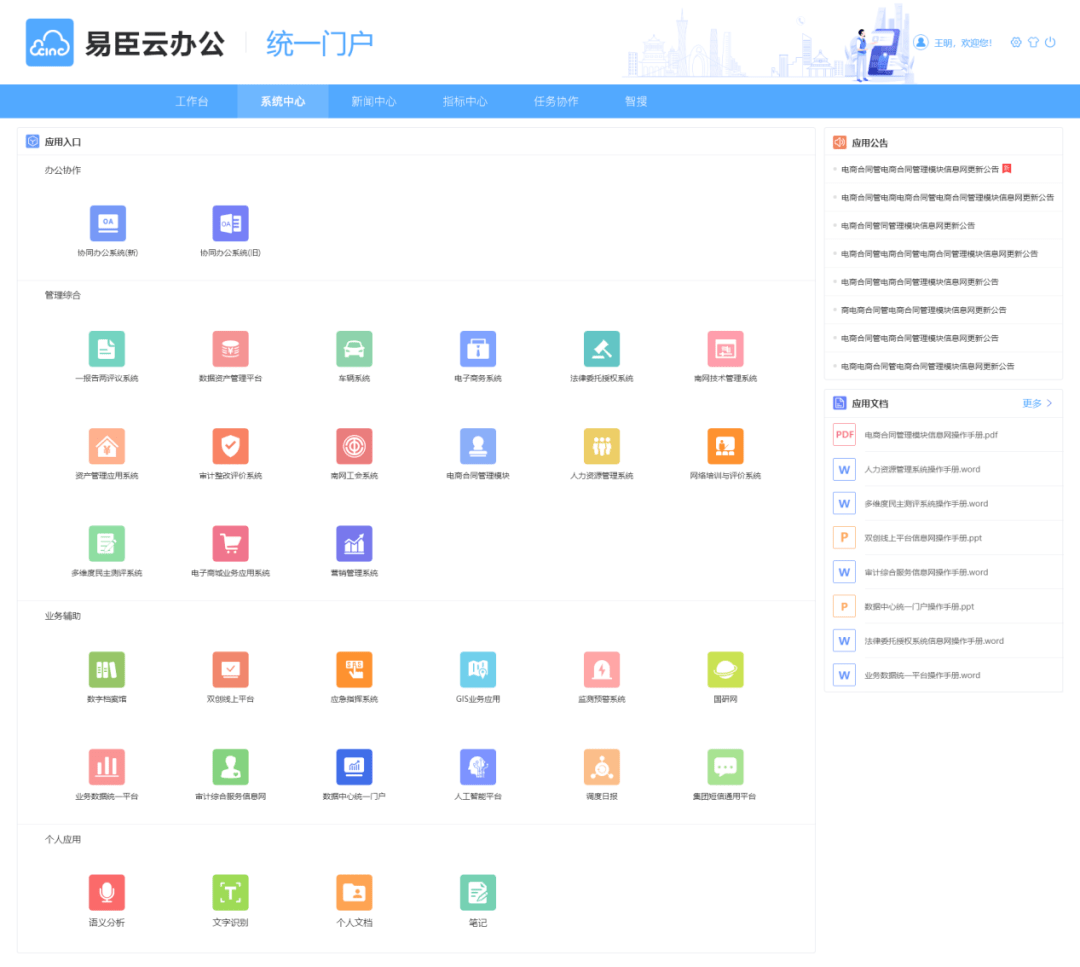The width and height of the screenshot is (1080, 967).
Task: Open the theme skin shirt icon
Action: 1033,43
